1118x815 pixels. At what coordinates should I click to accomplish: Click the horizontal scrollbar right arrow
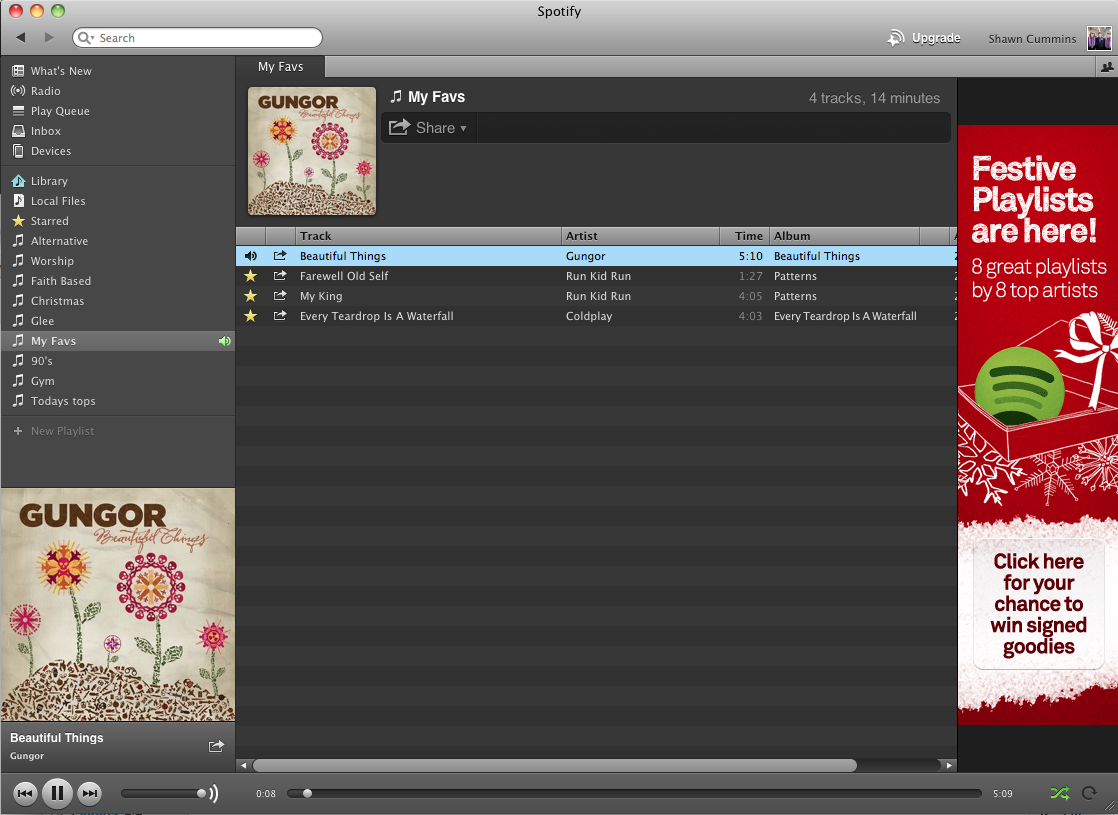pos(949,765)
